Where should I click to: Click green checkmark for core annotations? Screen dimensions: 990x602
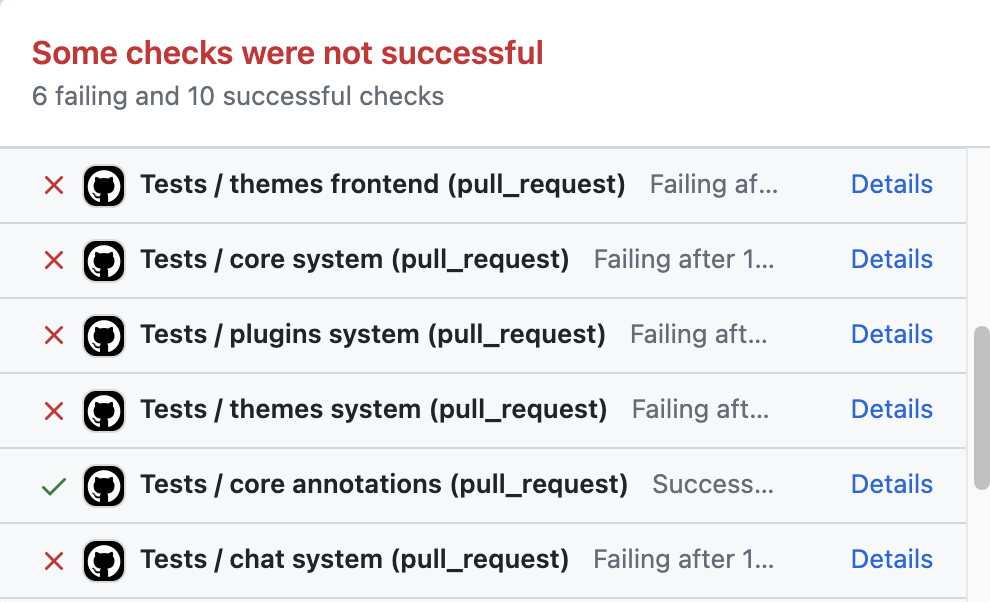point(54,486)
